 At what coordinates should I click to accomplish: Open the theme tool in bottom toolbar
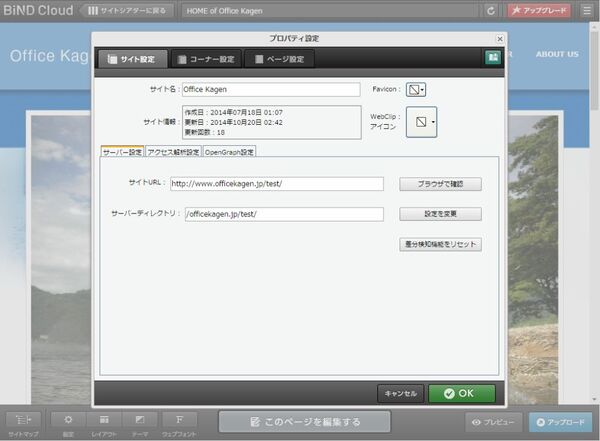[140, 425]
